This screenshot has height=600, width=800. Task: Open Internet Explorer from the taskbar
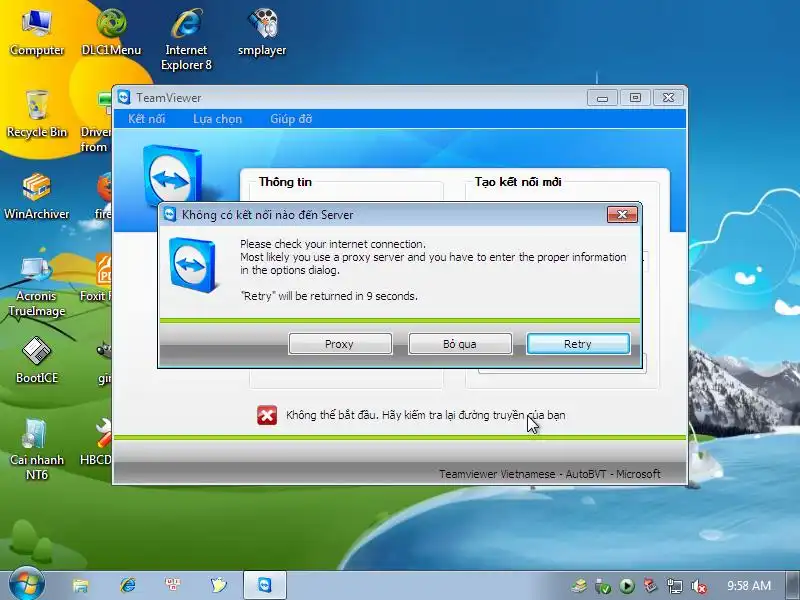click(128, 585)
